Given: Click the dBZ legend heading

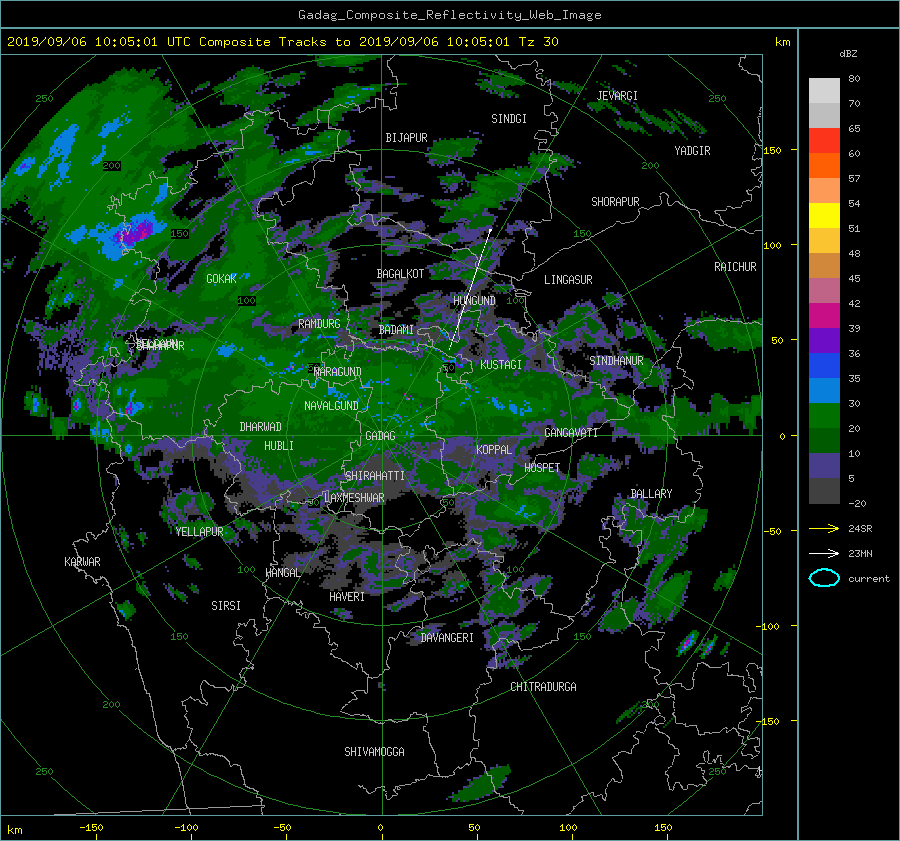Looking at the screenshot, I should click(848, 53).
